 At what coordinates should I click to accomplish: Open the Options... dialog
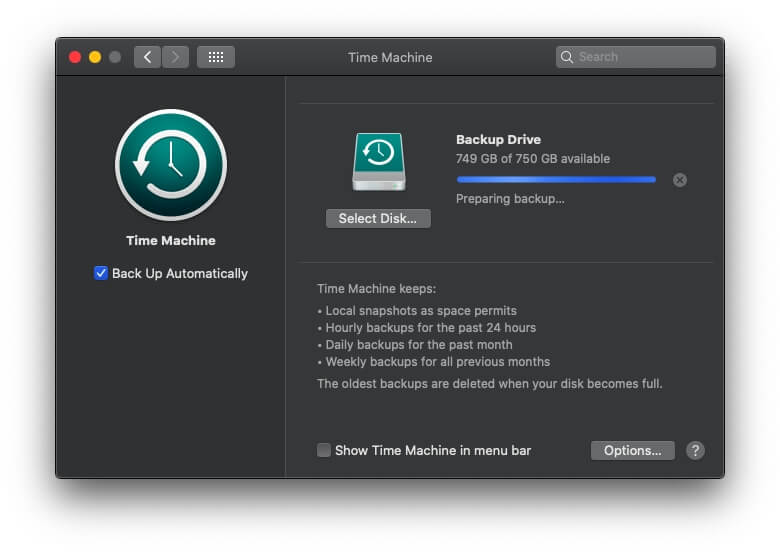(x=632, y=450)
